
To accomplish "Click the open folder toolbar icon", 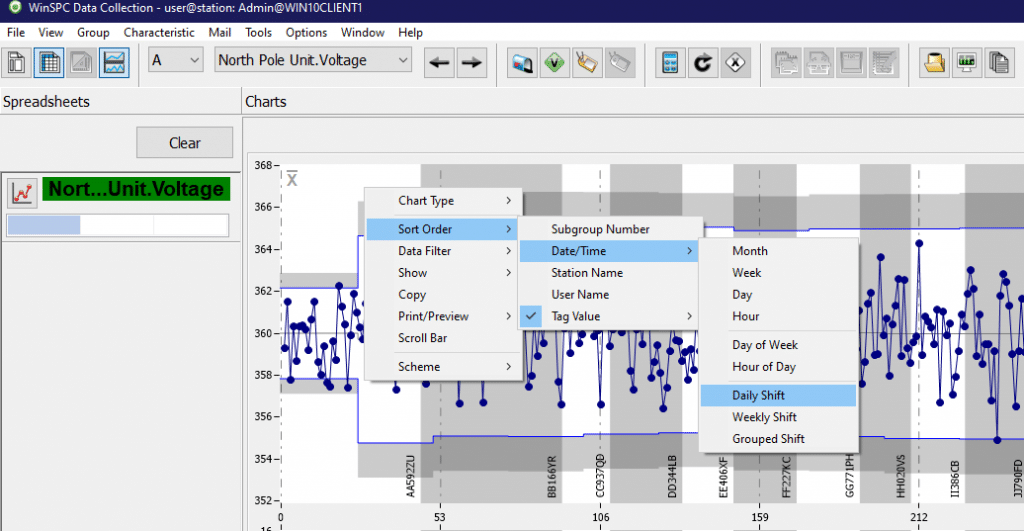I will (x=935, y=62).
